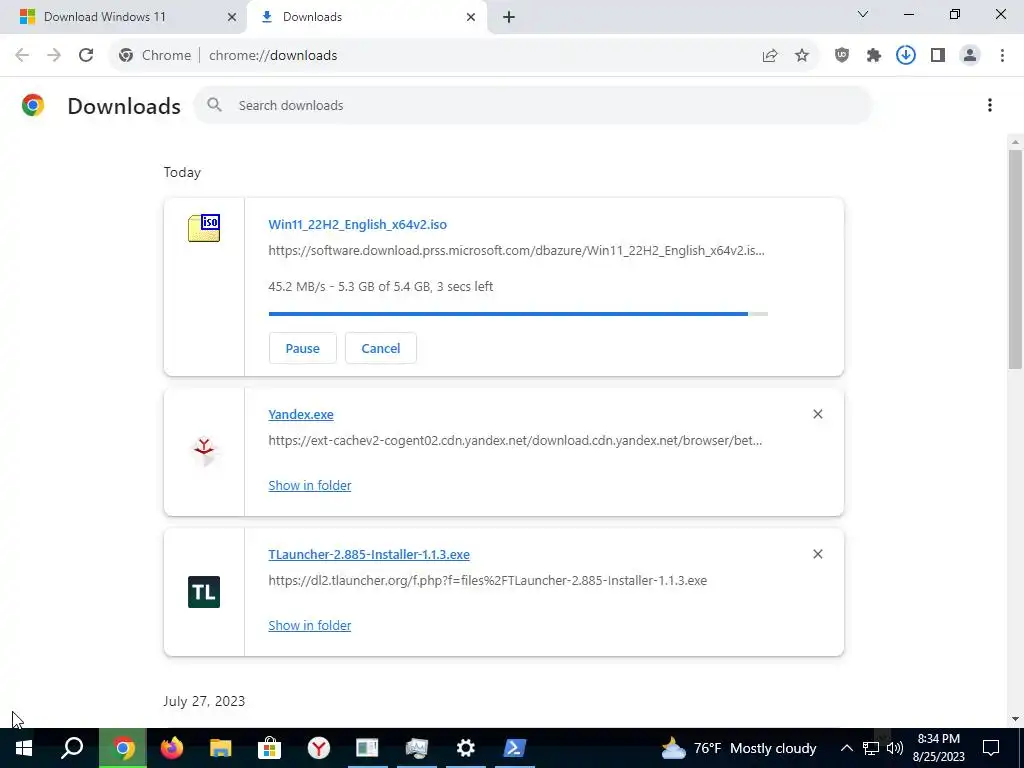Open File Explorer from the taskbar
Screen dimensions: 1024x768
point(221,748)
